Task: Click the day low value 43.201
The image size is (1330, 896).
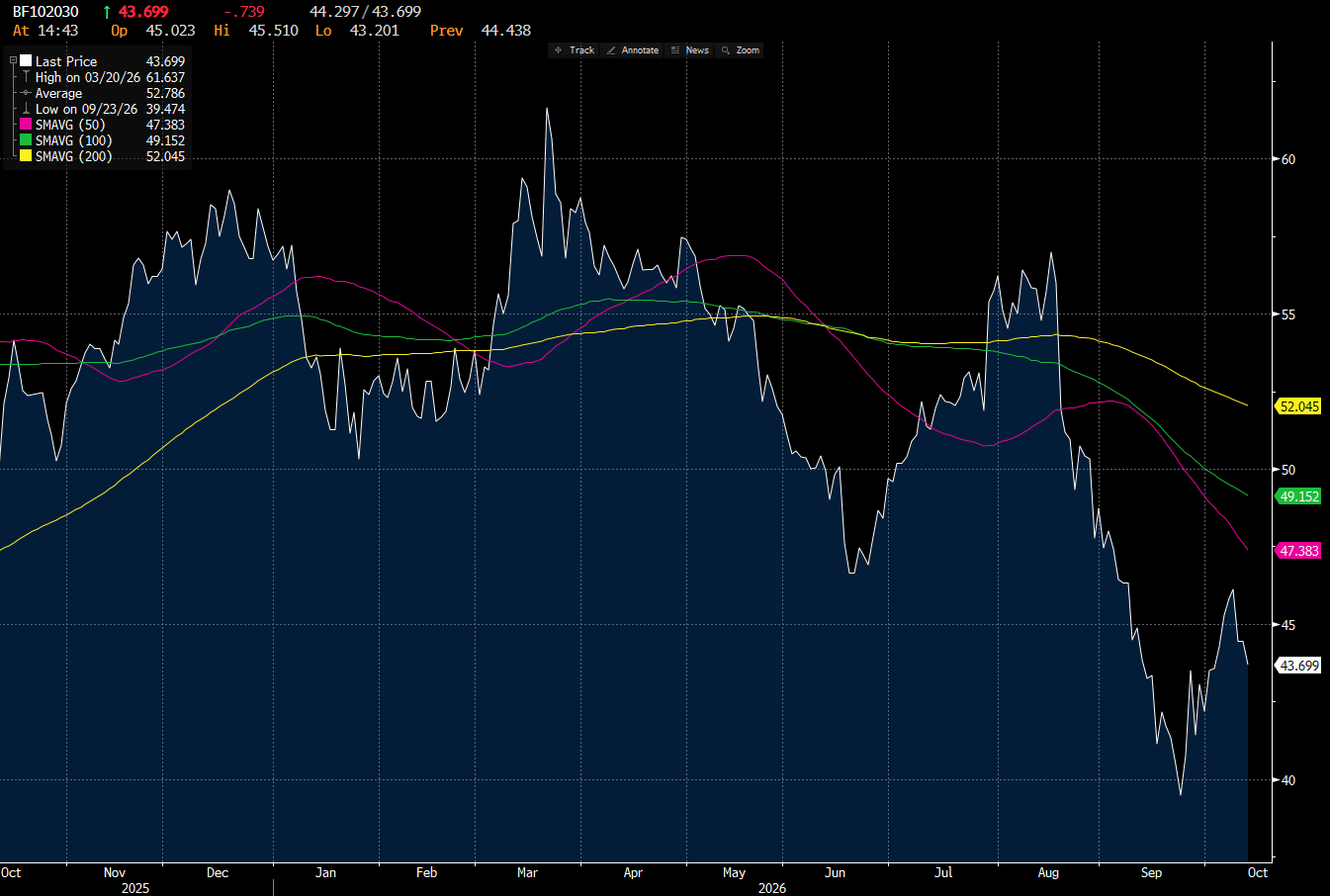Action: [x=375, y=31]
